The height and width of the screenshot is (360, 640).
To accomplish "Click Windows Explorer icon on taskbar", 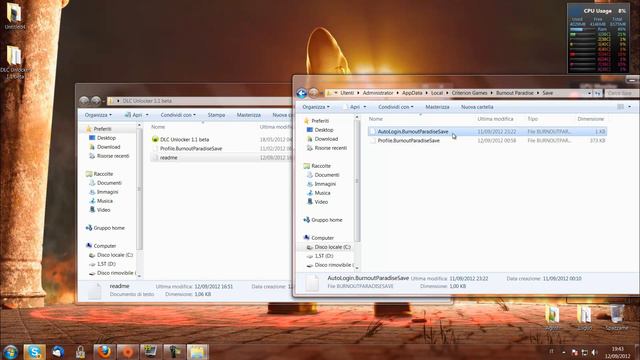I will pyautogui.click(x=198, y=352).
